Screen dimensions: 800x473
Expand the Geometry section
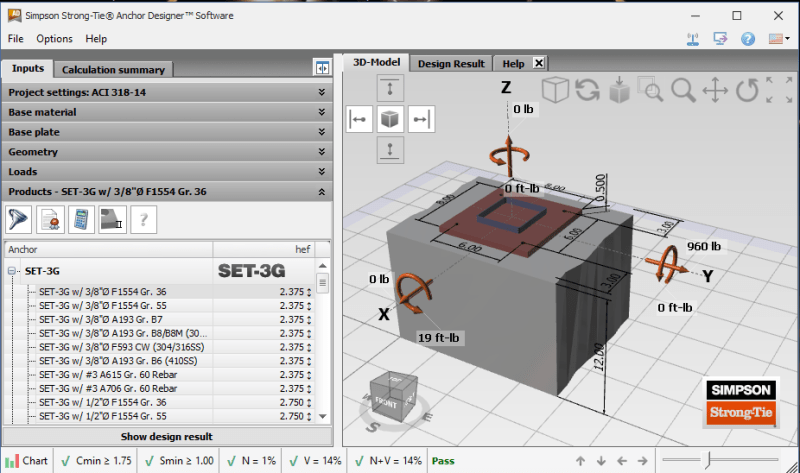point(167,152)
